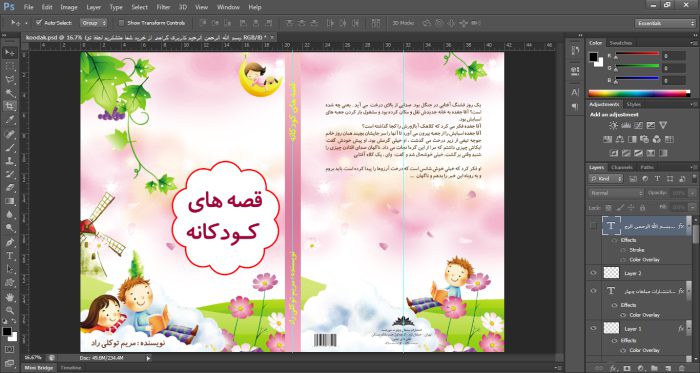This screenshot has height=373, width=700.
Task: Switch to the Channels tab
Action: (x=622, y=167)
